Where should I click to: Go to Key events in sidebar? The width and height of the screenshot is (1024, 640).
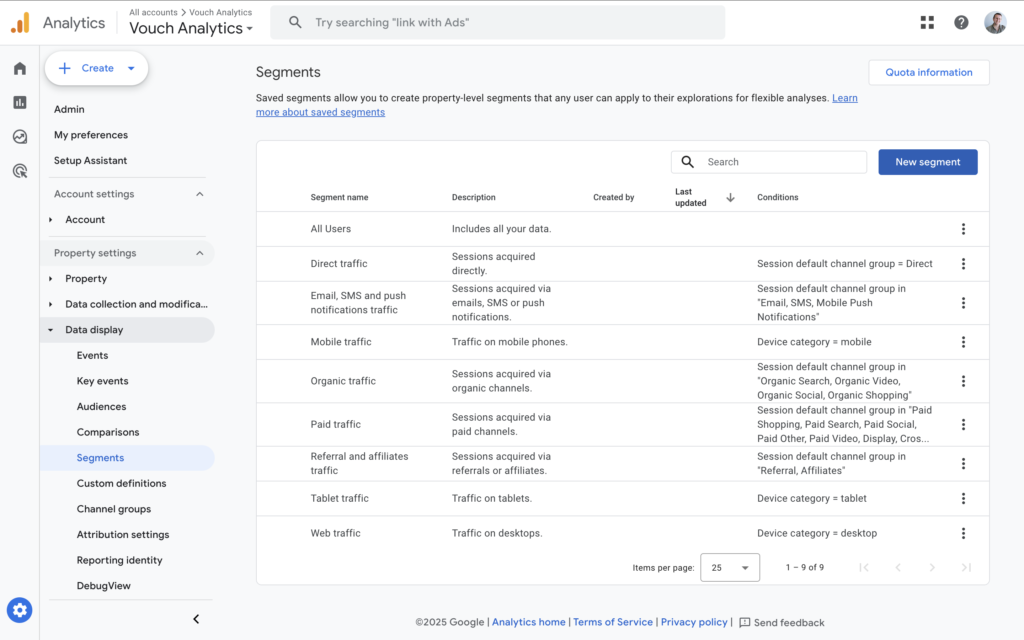click(x=103, y=381)
